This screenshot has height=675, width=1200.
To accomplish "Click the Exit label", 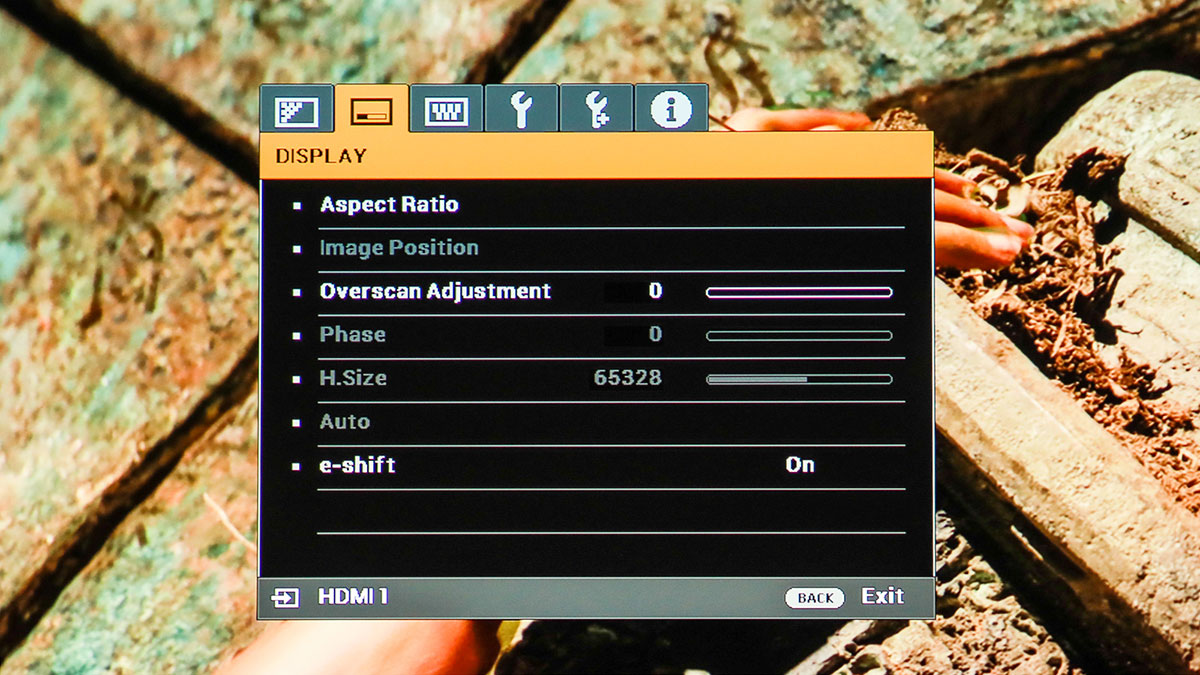I will 883,596.
